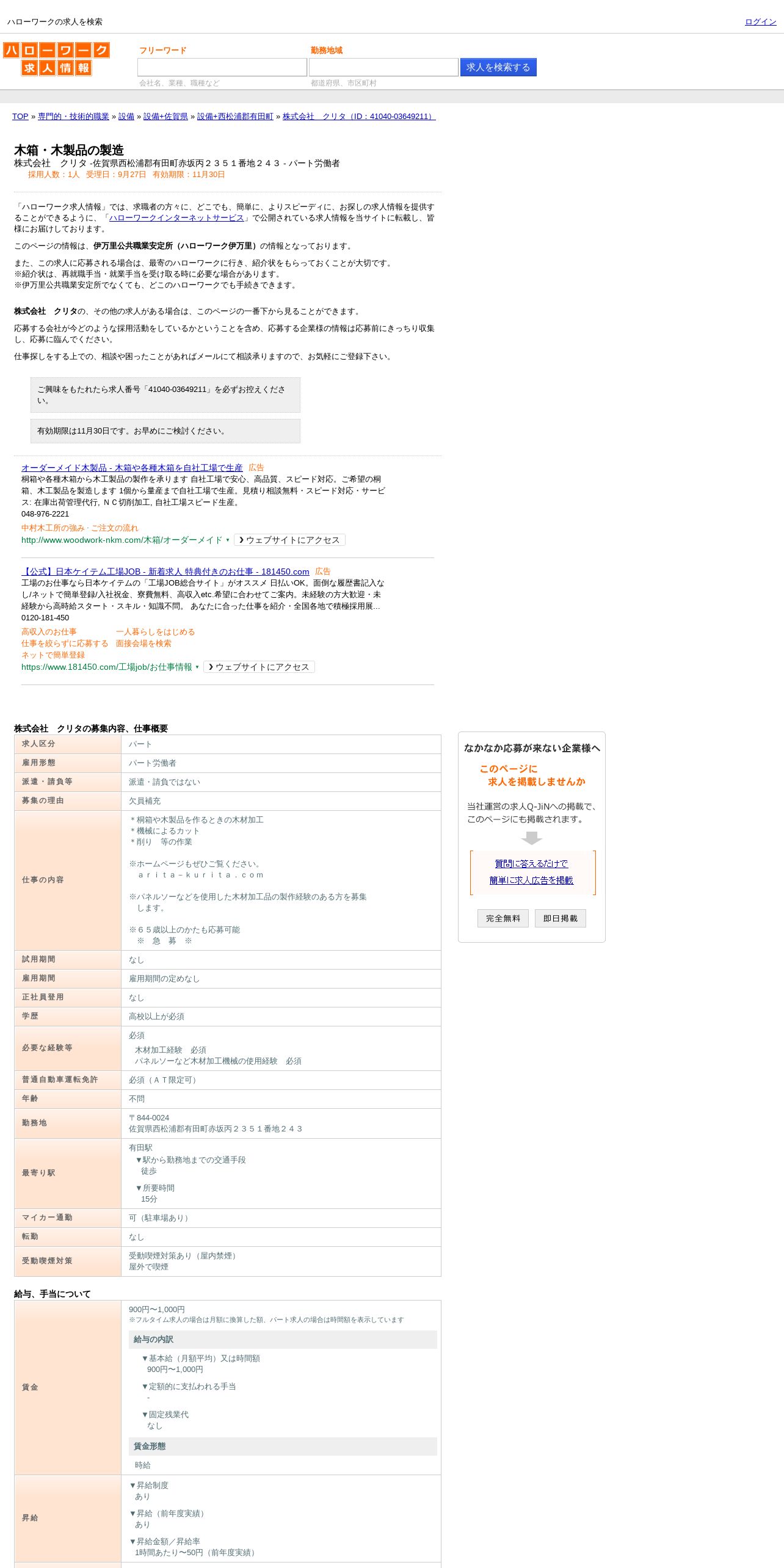Go to TOP breadcrumb link

20,117
